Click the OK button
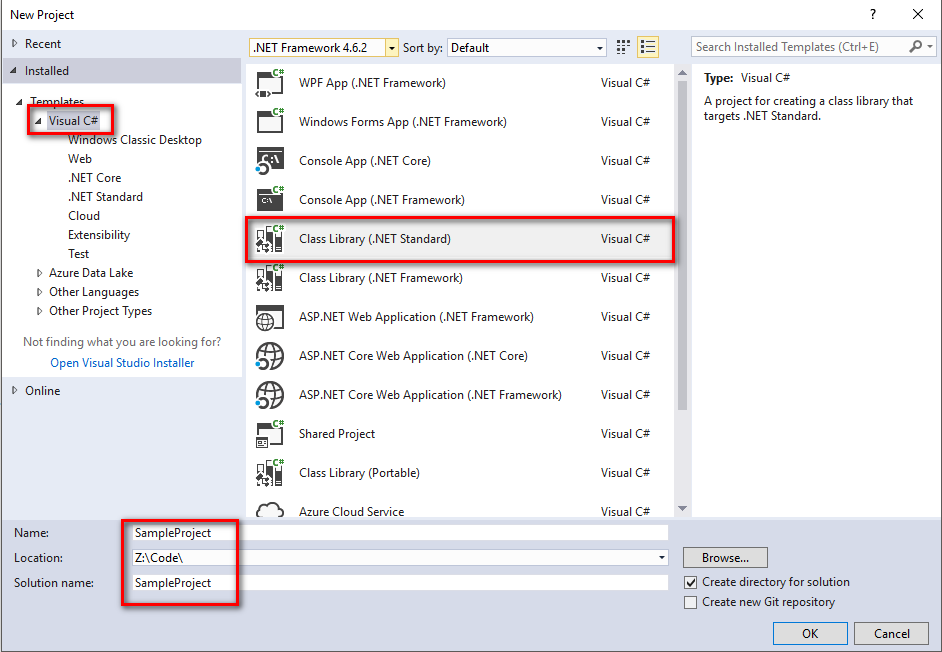Screen dimensions: 942x652 tap(810, 633)
